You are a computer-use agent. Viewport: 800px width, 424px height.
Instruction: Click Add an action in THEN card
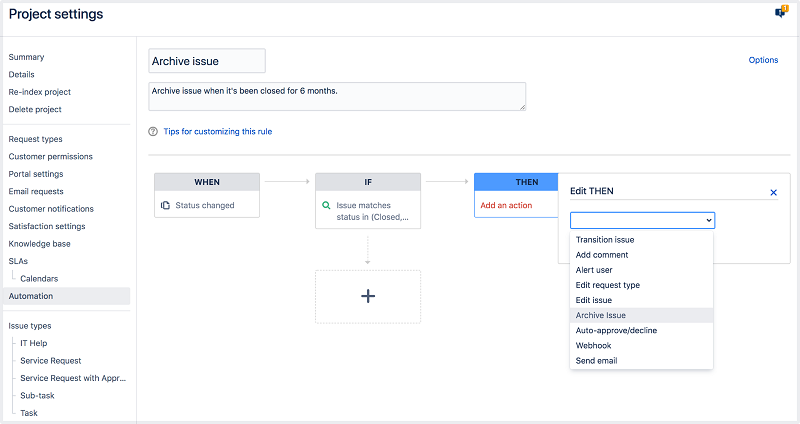tap(506, 205)
